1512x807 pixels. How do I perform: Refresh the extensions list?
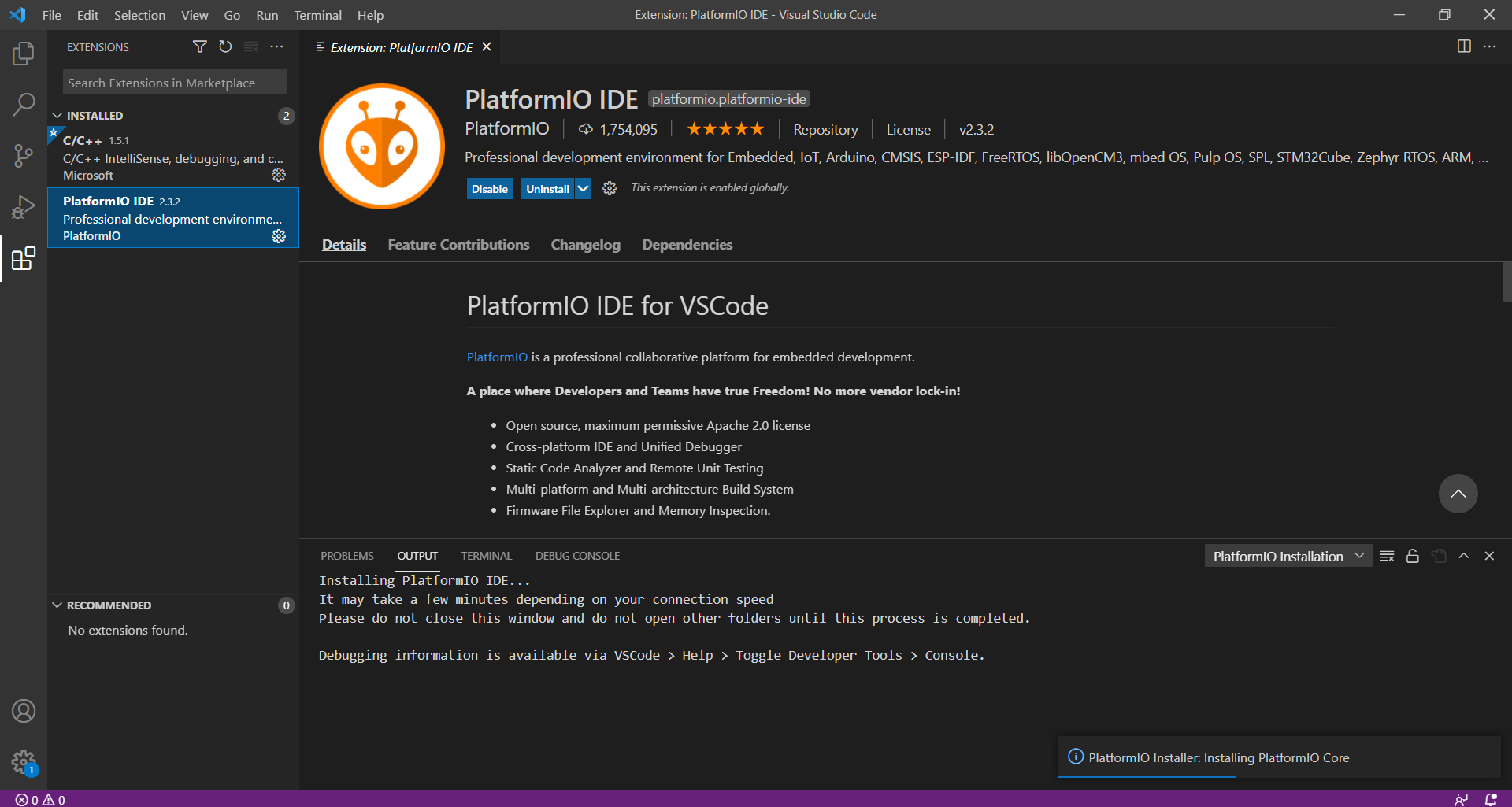pos(225,47)
